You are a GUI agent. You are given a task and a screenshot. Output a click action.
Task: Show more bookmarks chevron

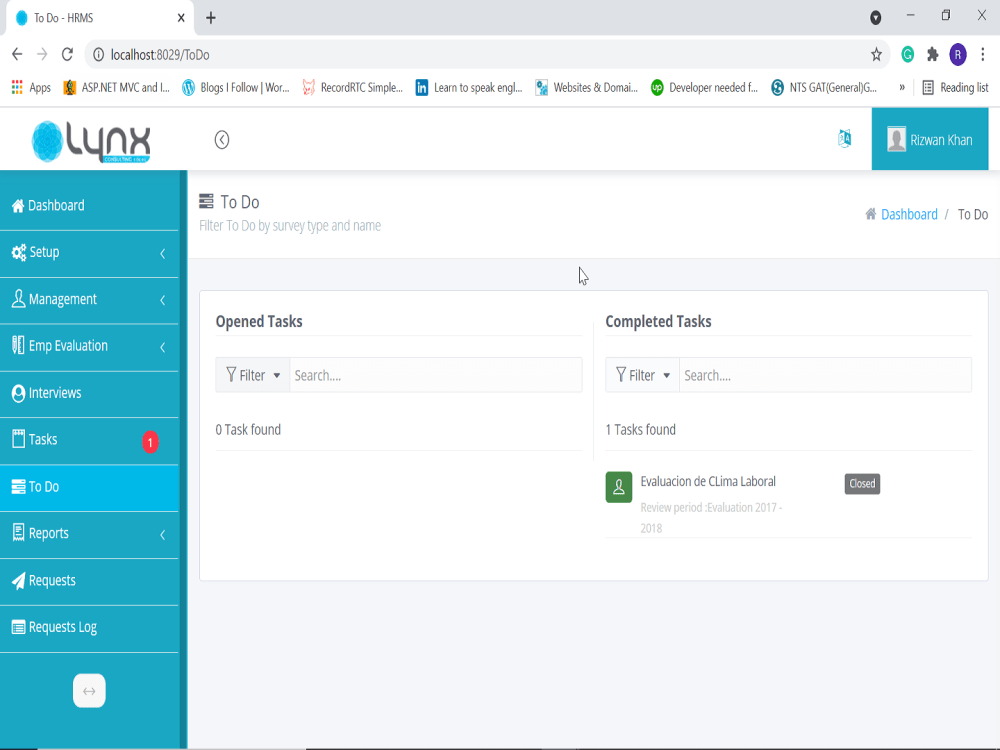(902, 87)
